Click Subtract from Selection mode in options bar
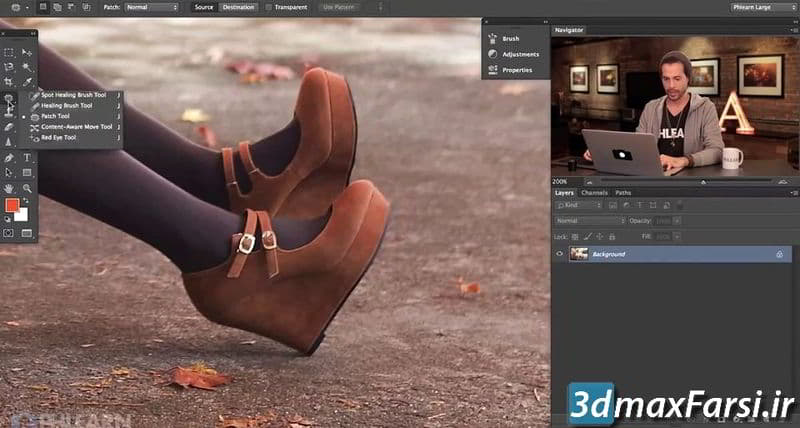 [71, 7]
